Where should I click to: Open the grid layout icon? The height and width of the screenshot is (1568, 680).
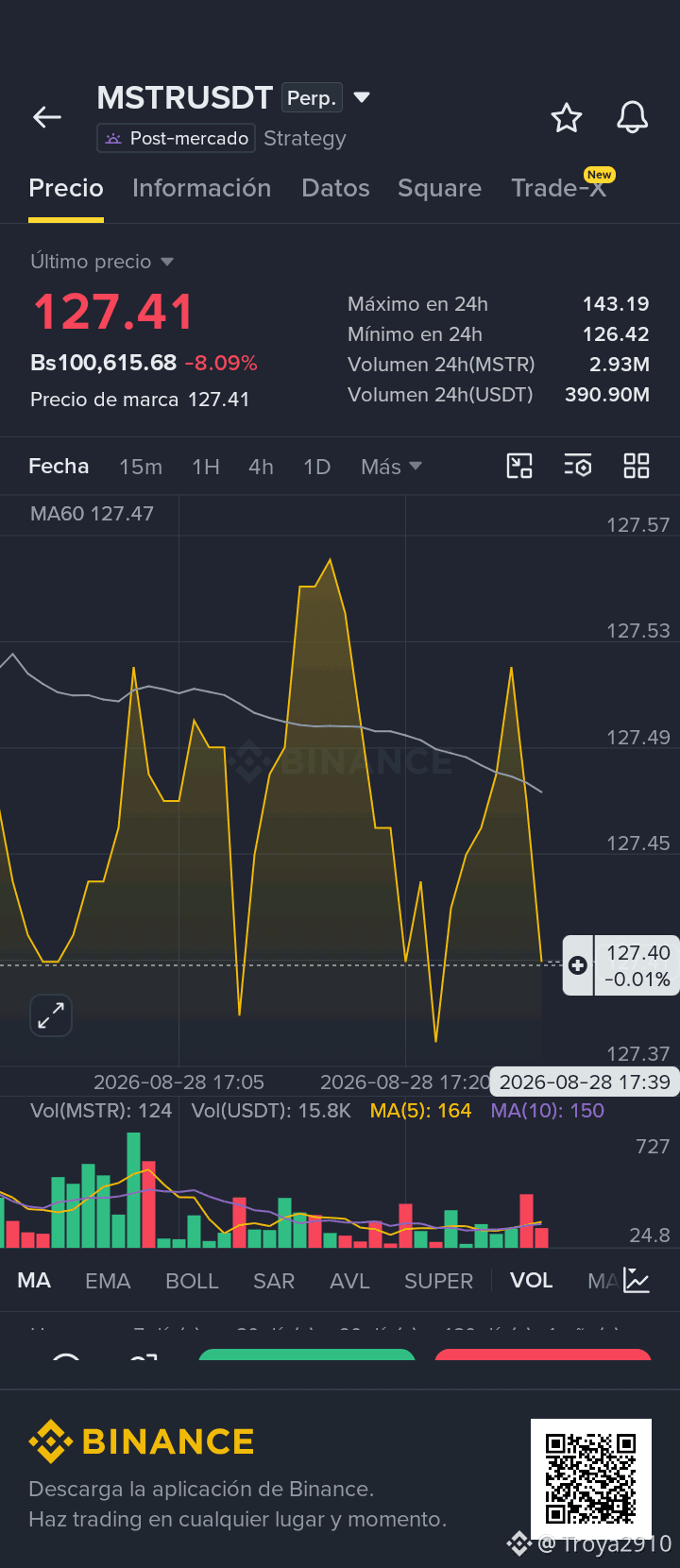[637, 466]
